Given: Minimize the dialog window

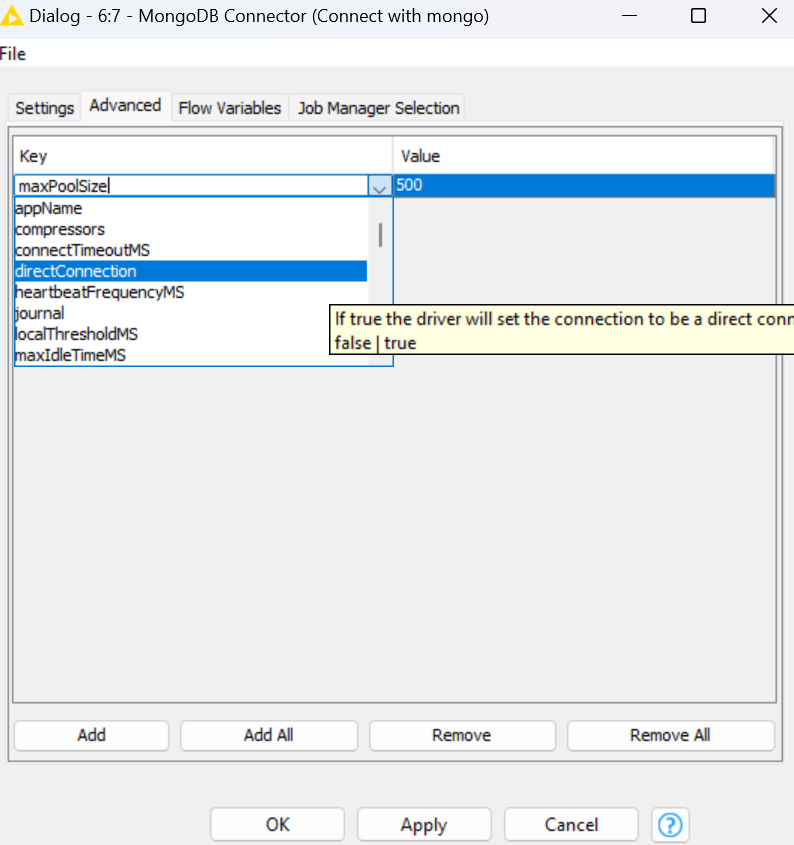Looking at the screenshot, I should pos(629,16).
